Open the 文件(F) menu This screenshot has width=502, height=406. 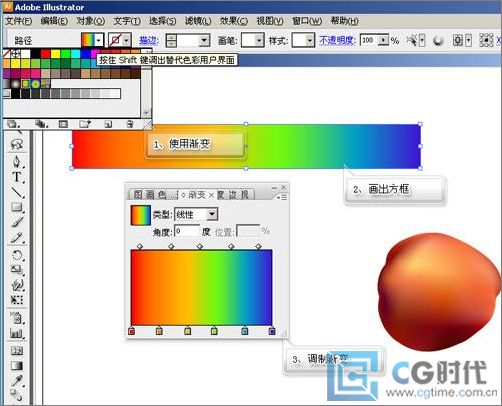tap(19, 21)
